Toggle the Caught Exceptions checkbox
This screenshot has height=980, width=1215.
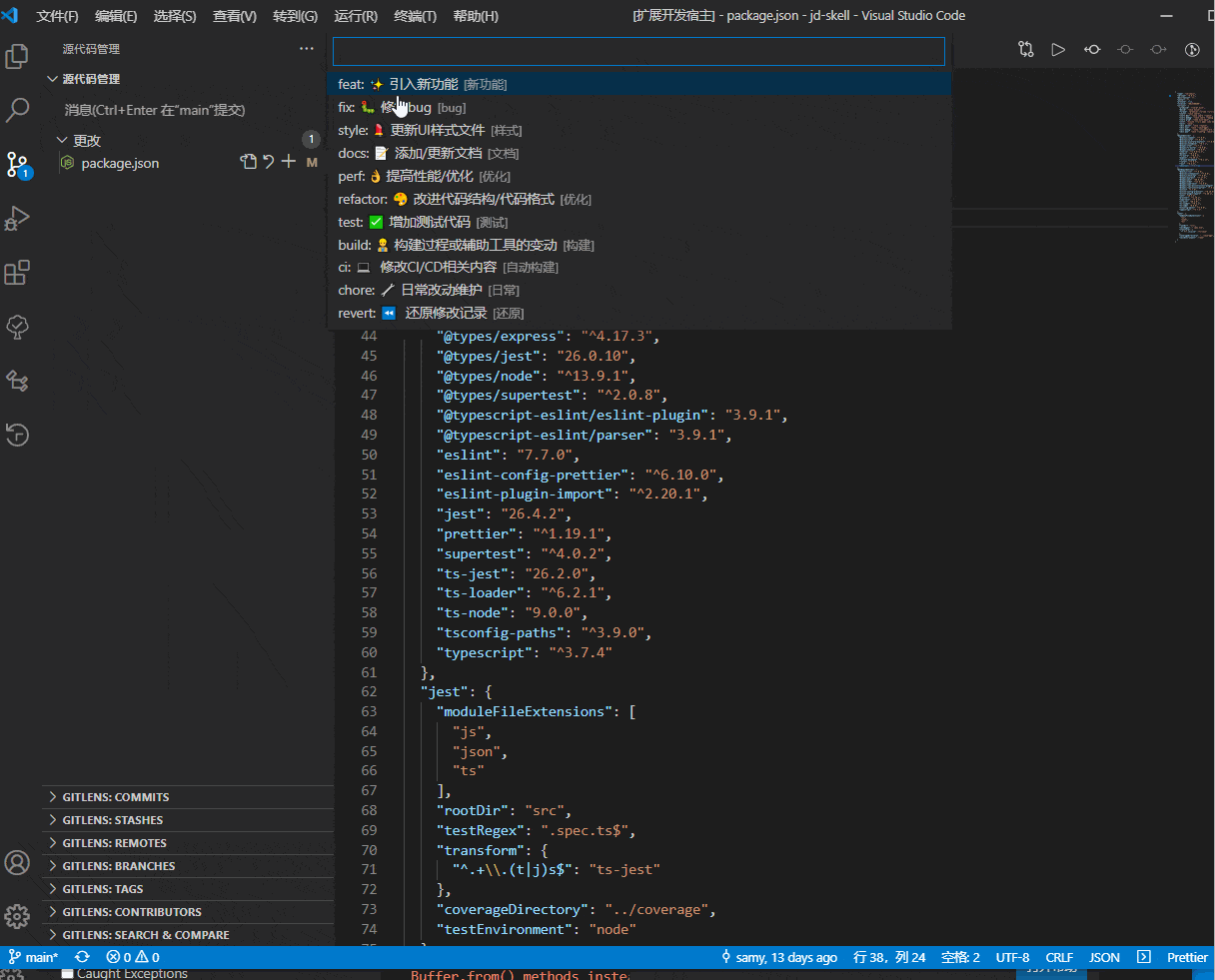tap(67, 973)
